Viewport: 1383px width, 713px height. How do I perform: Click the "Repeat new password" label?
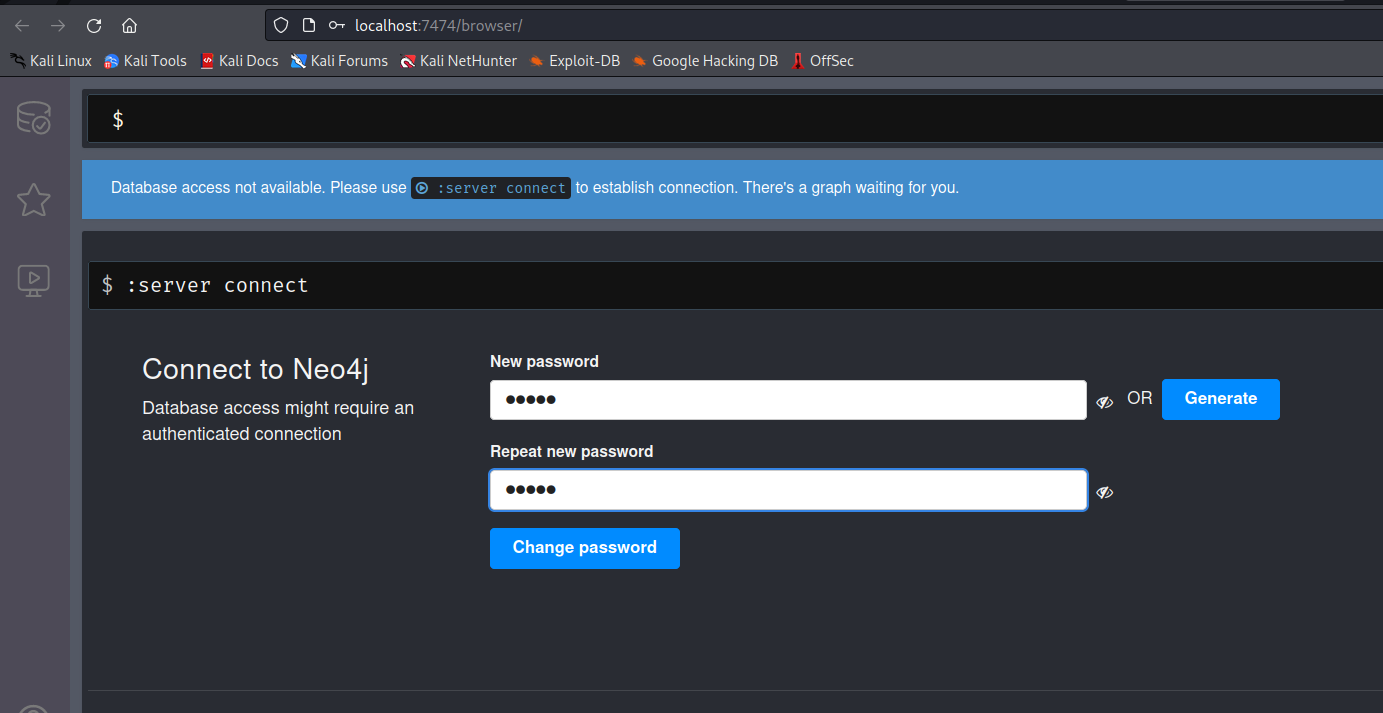[571, 452]
